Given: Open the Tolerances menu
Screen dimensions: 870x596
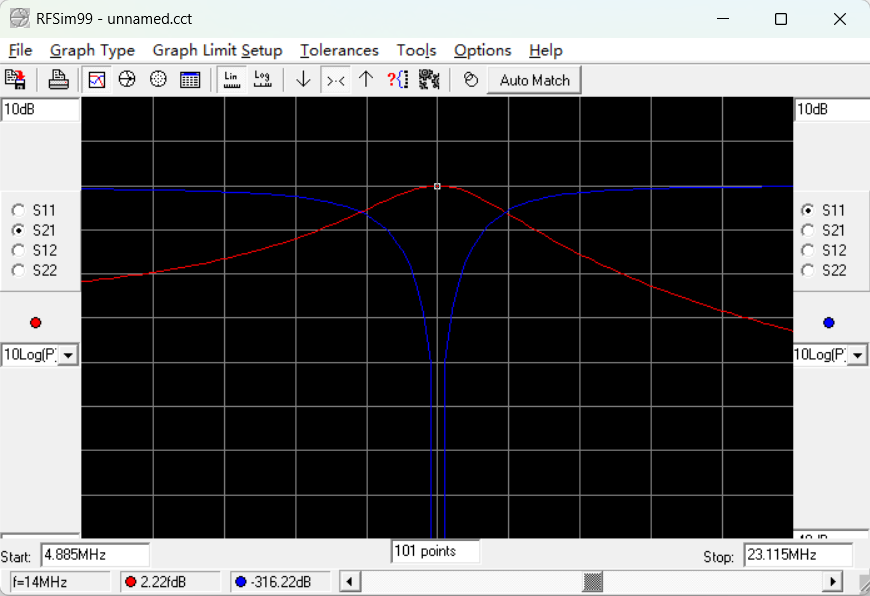Looking at the screenshot, I should tap(339, 50).
